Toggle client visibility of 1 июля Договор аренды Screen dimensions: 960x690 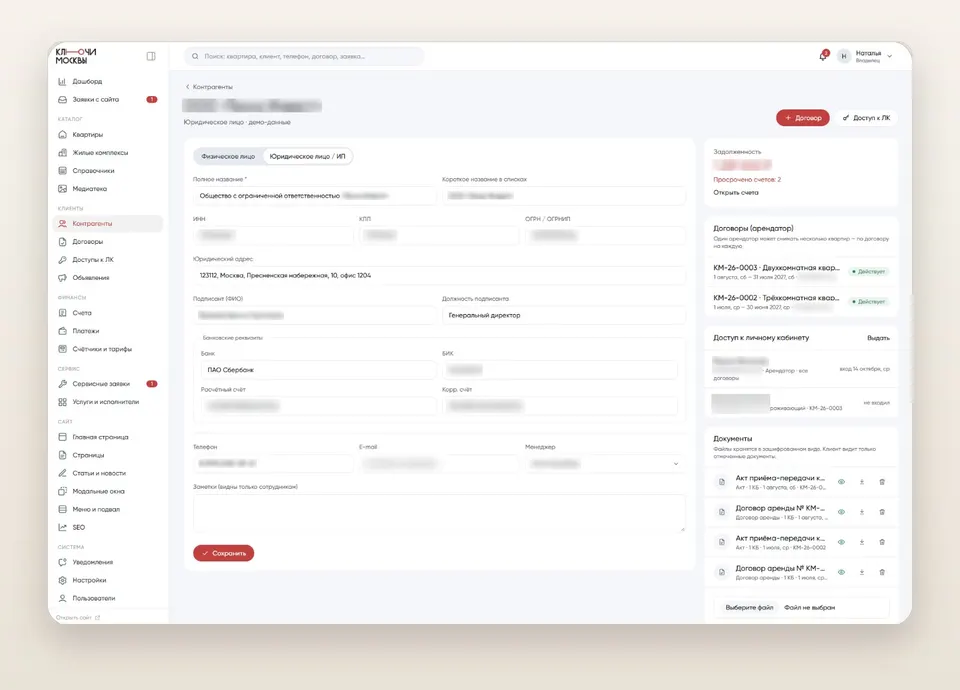coord(841,572)
